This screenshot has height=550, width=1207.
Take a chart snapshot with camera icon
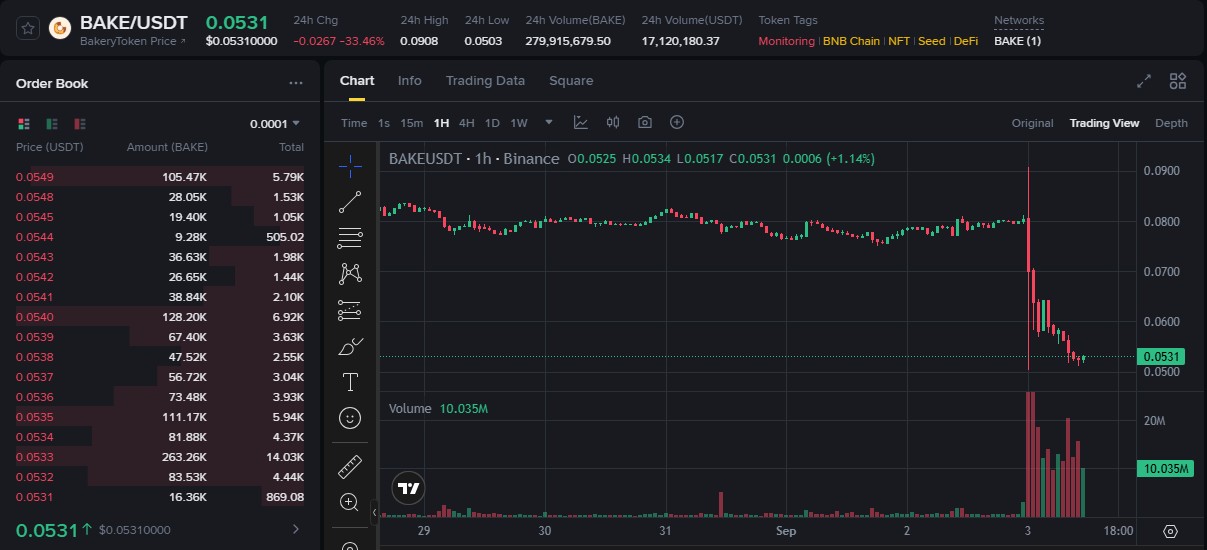coord(645,122)
